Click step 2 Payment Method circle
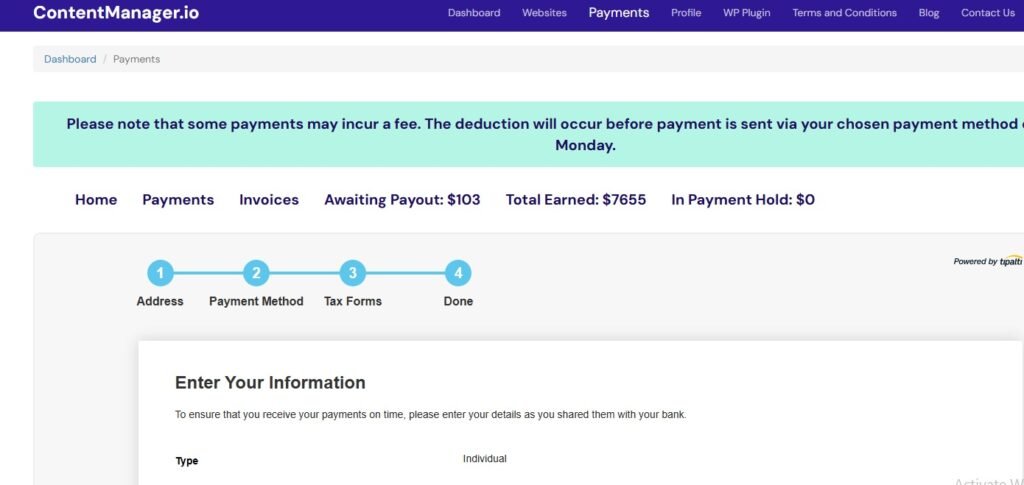This screenshot has height=485, width=1024. 256,273
